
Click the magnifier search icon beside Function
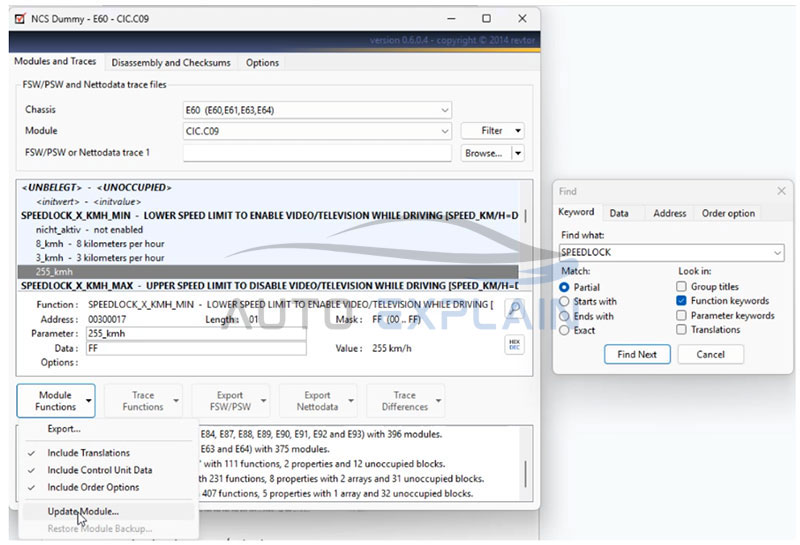[514, 308]
